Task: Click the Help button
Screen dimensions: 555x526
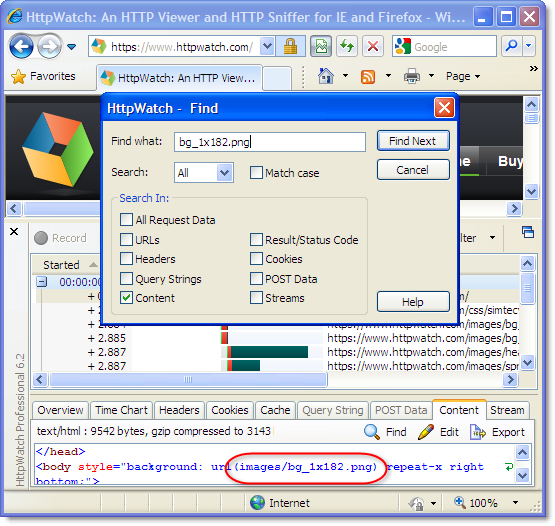Action: pyautogui.click(x=413, y=302)
